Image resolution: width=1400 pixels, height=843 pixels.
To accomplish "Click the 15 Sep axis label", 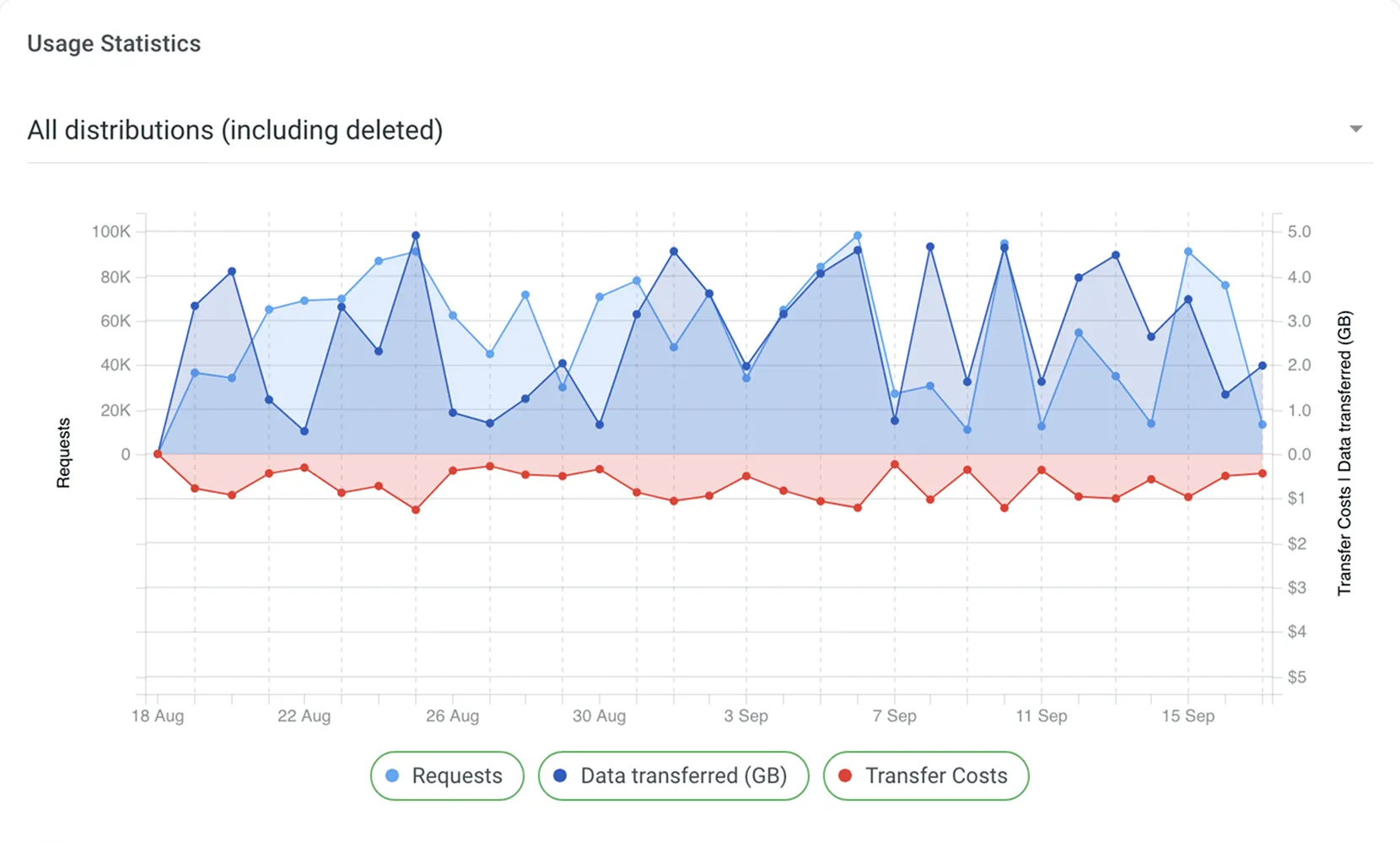I will click(x=1188, y=716).
